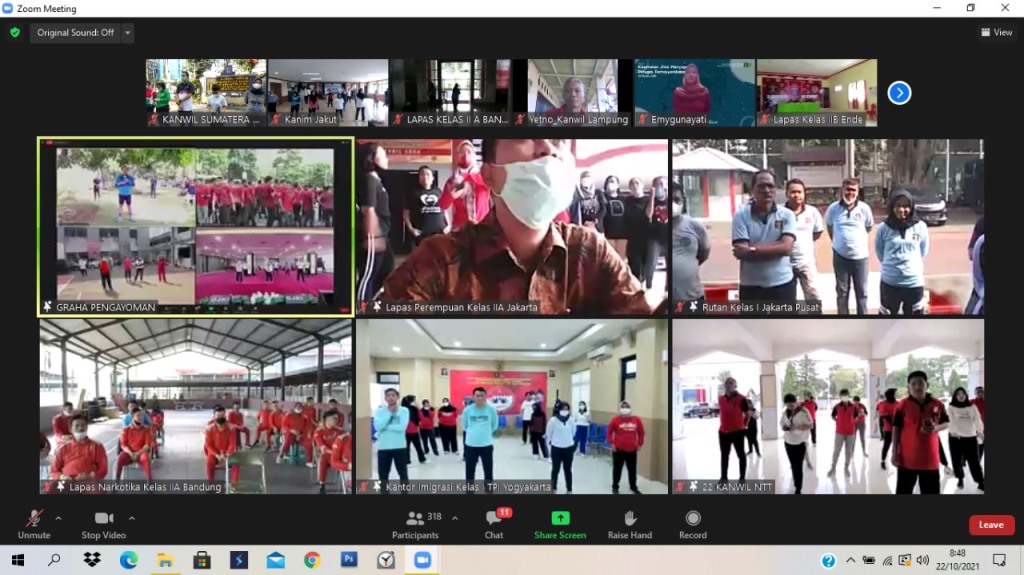Toggle Original Sound setting

point(75,33)
